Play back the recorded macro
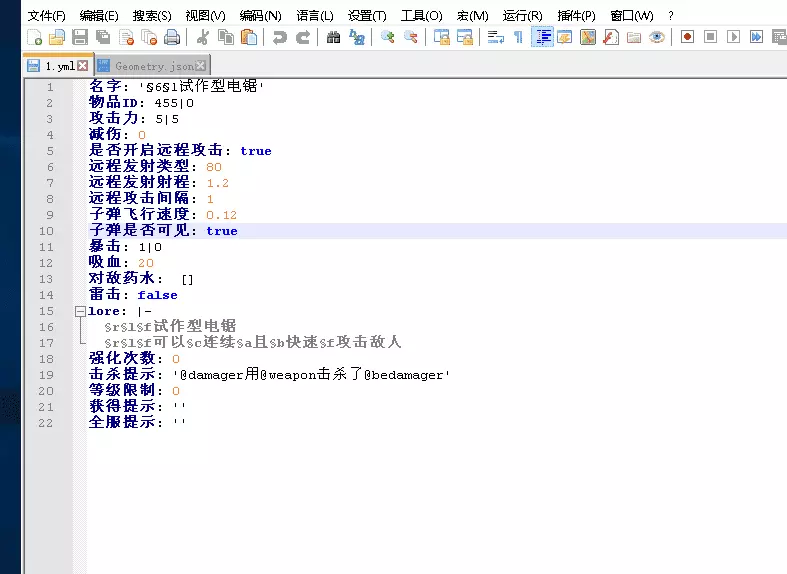Viewport: 787px width, 574px height. tap(733, 37)
